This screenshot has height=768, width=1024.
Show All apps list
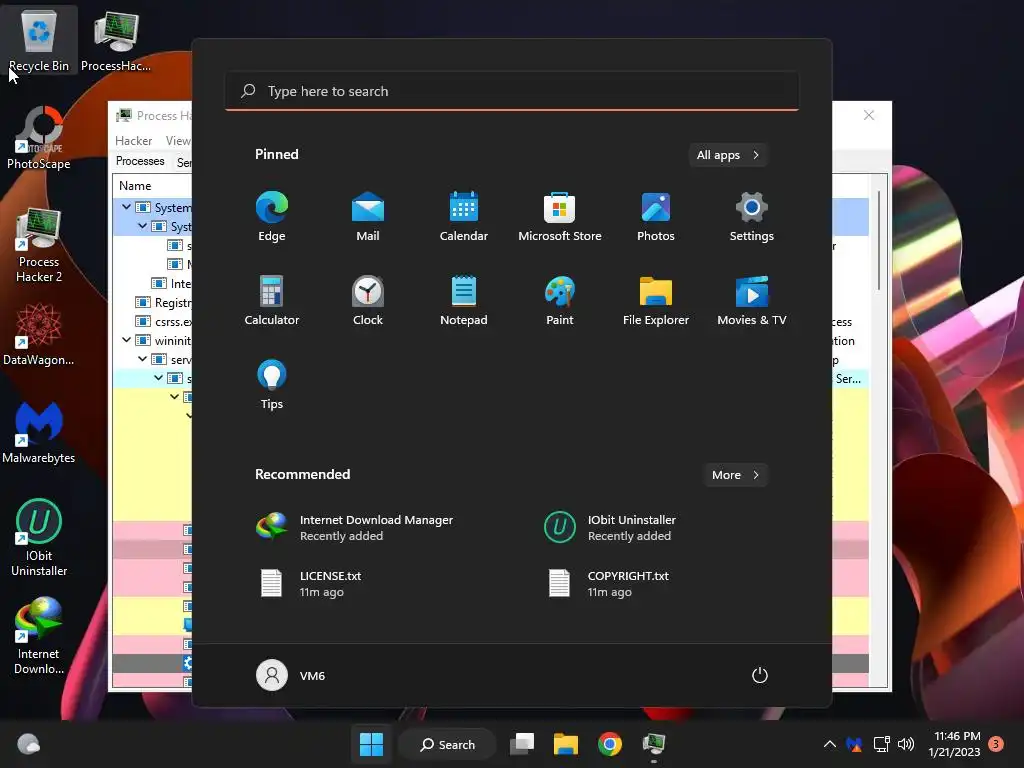click(x=728, y=155)
